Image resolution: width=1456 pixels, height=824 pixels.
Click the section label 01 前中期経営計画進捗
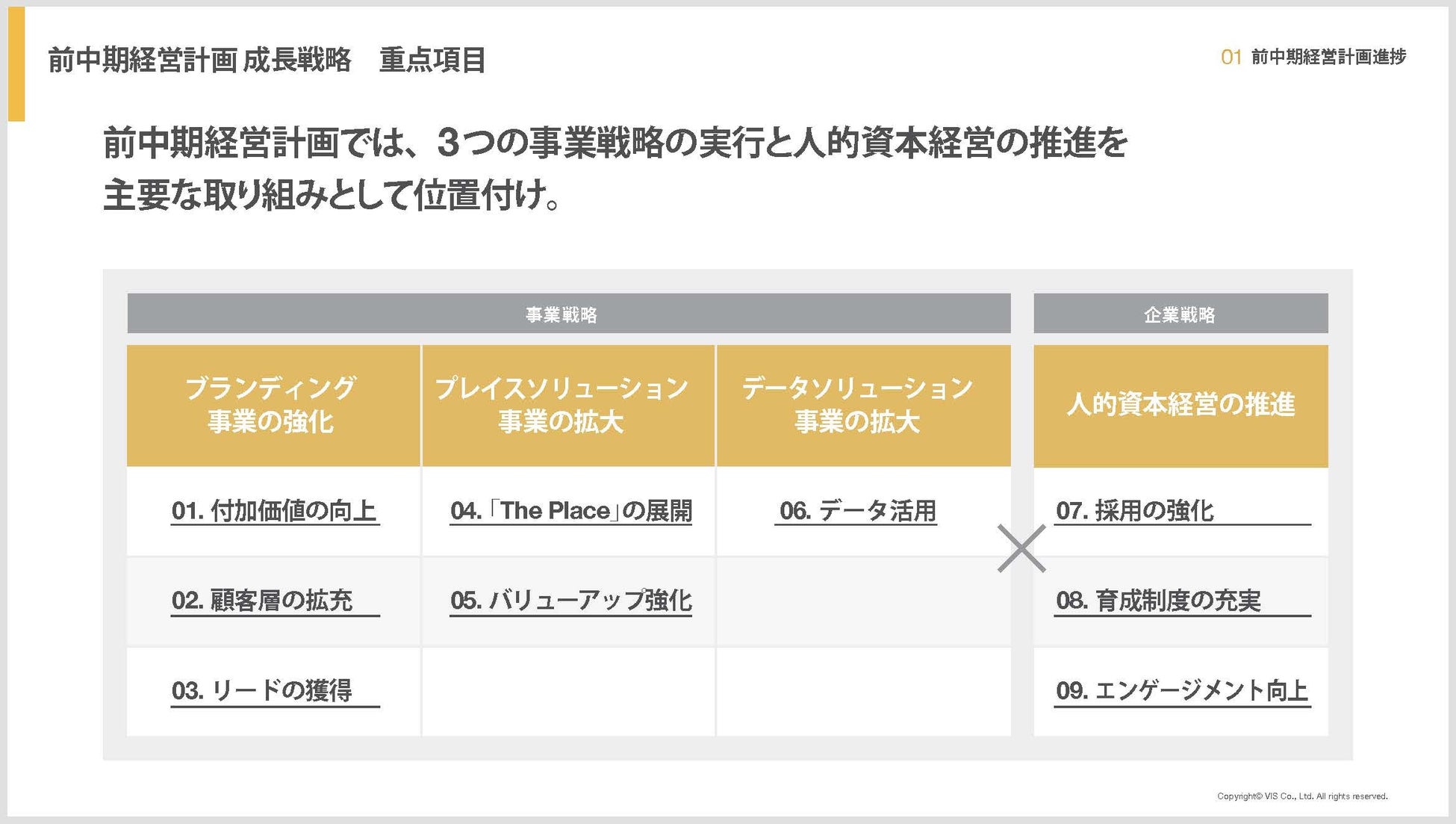1313,57
